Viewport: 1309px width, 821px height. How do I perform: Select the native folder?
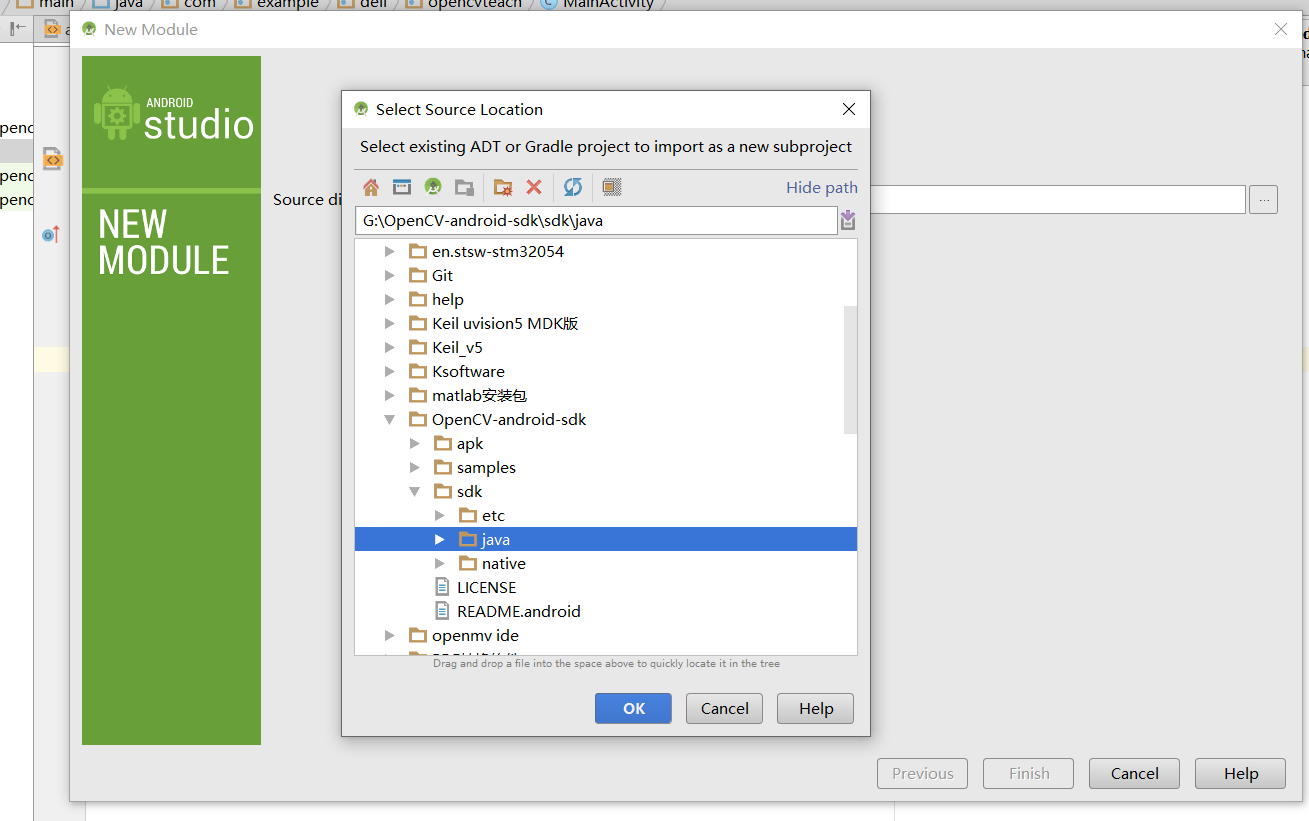[503, 563]
